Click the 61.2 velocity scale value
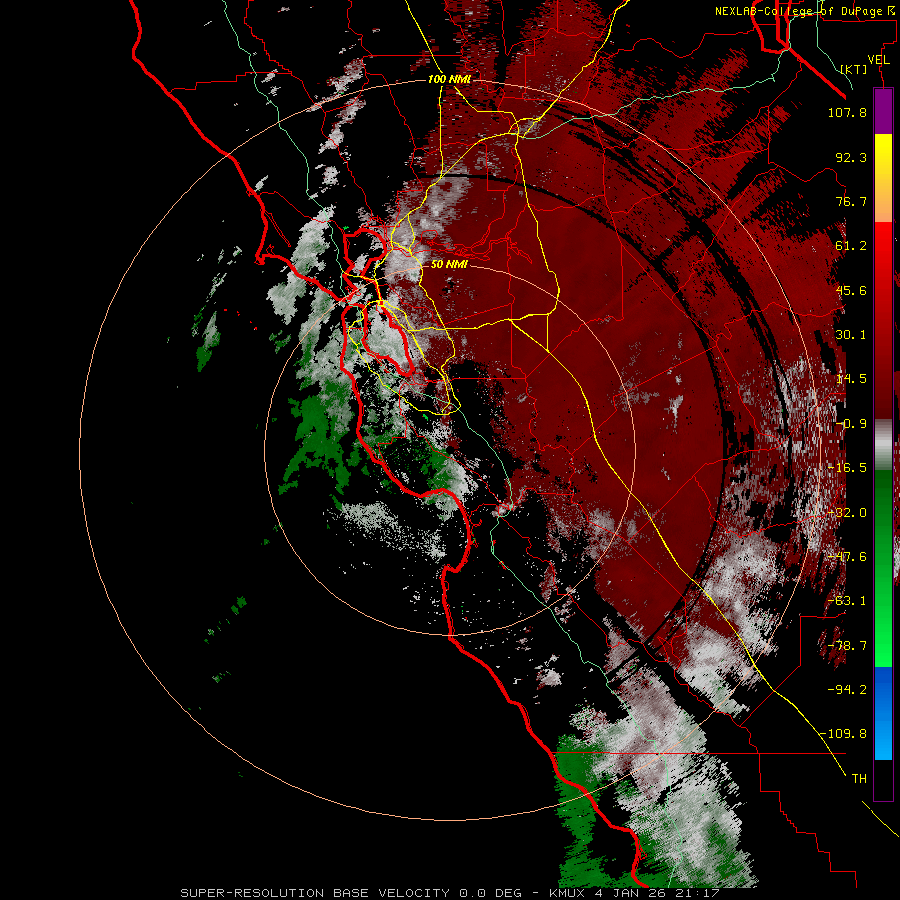Image resolution: width=900 pixels, height=900 pixels. pyautogui.click(x=851, y=246)
